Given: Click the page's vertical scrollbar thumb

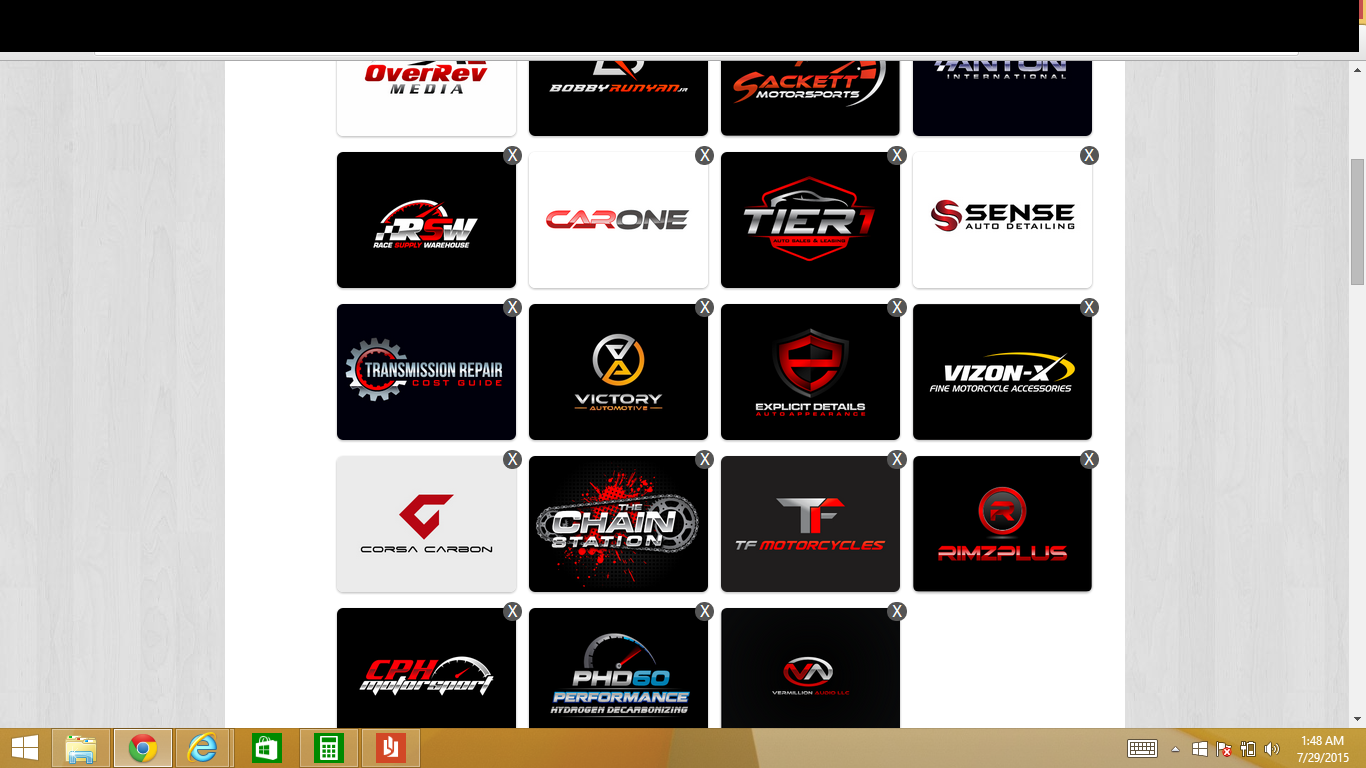Looking at the screenshot, I should click(x=1357, y=220).
